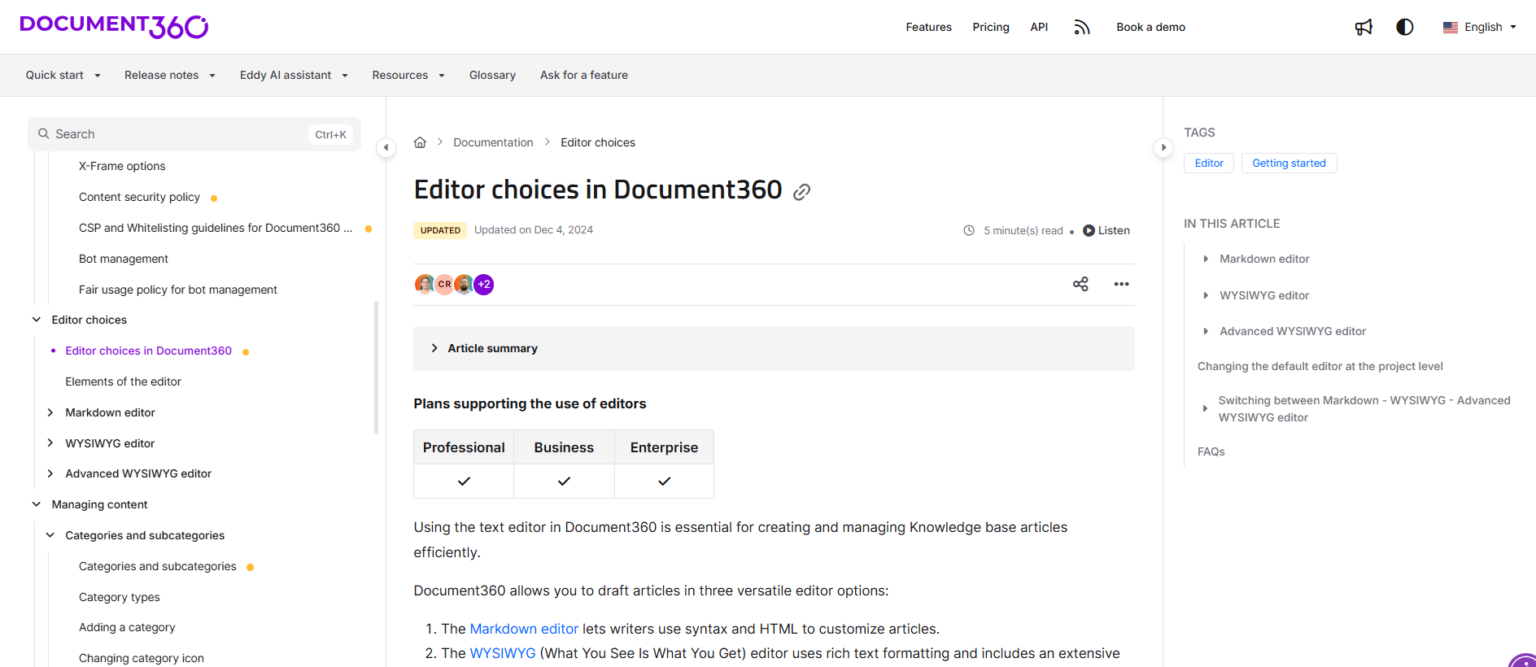The width and height of the screenshot is (1536, 667).
Task: Click the share icon below the article title
Action: [x=1081, y=284]
